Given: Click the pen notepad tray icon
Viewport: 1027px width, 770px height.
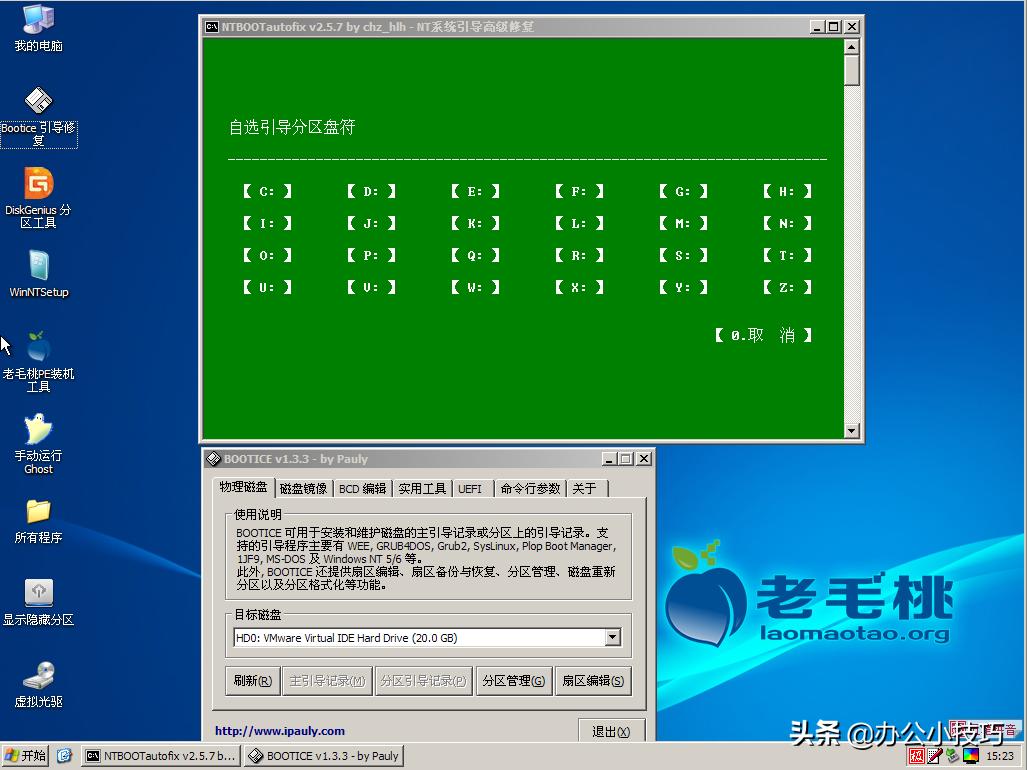Looking at the screenshot, I should [935, 756].
